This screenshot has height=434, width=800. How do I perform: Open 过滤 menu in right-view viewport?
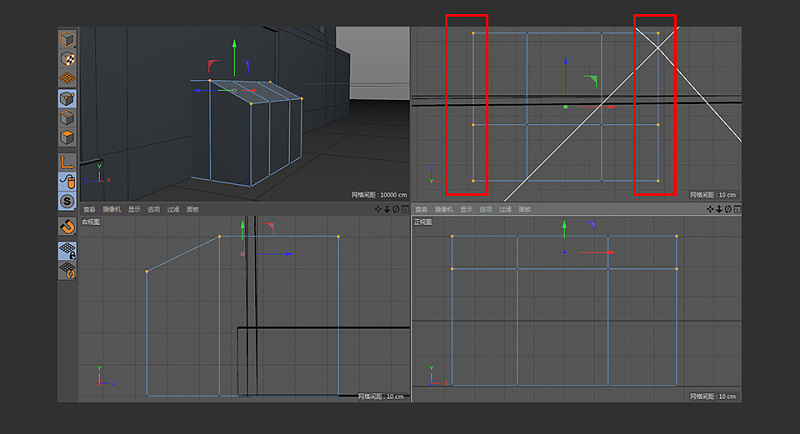[173, 209]
